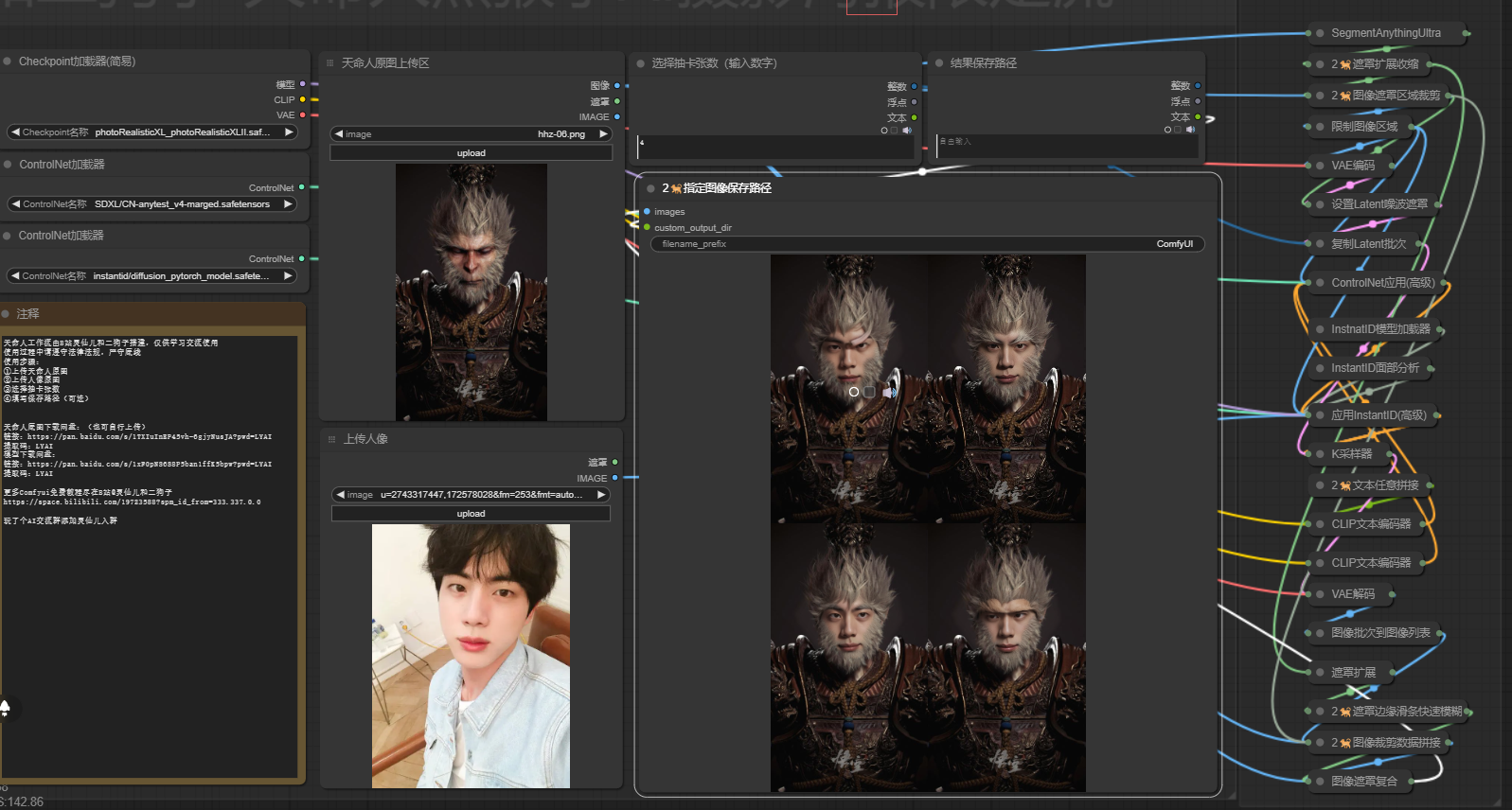Viewport: 1512px width, 810px height.
Task: Next ControlNet after anytest_v4 model arrow
Action: coord(289,204)
